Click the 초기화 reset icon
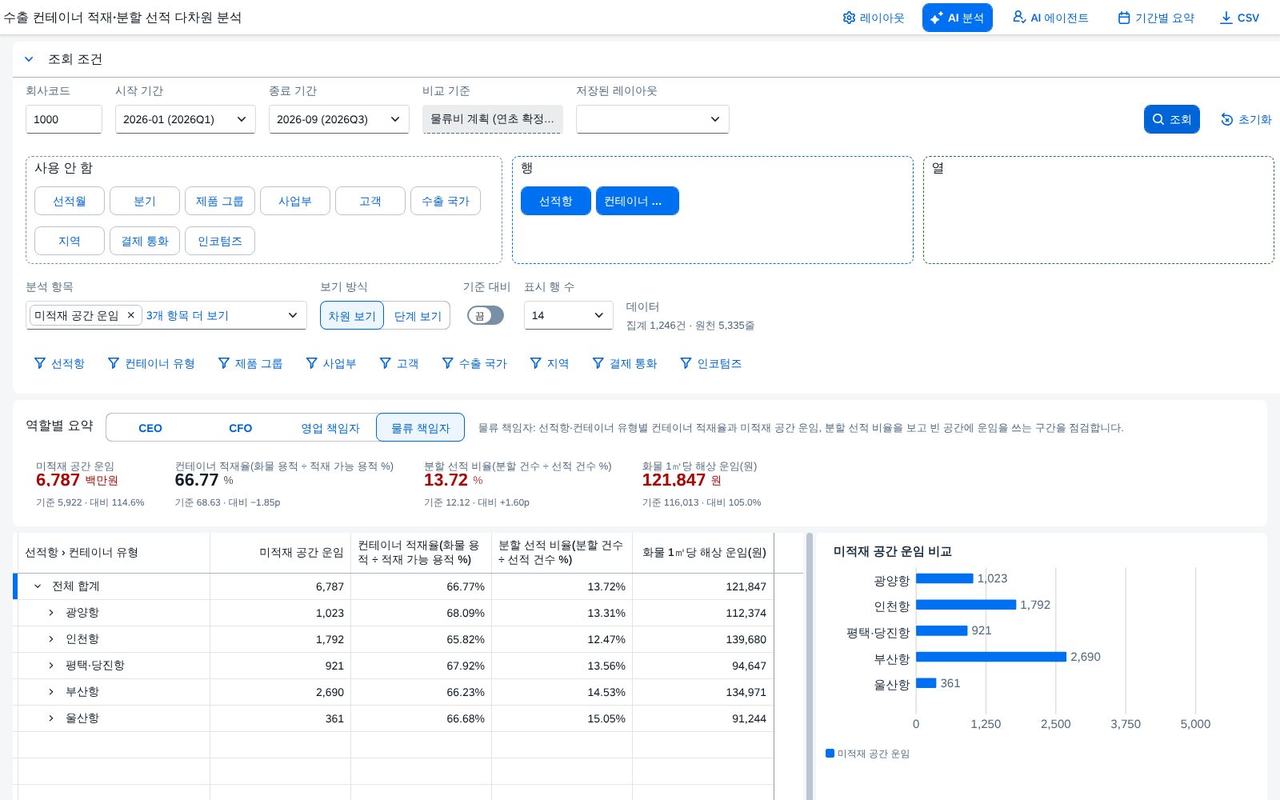Viewport: 1280px width, 800px height. (1227, 119)
